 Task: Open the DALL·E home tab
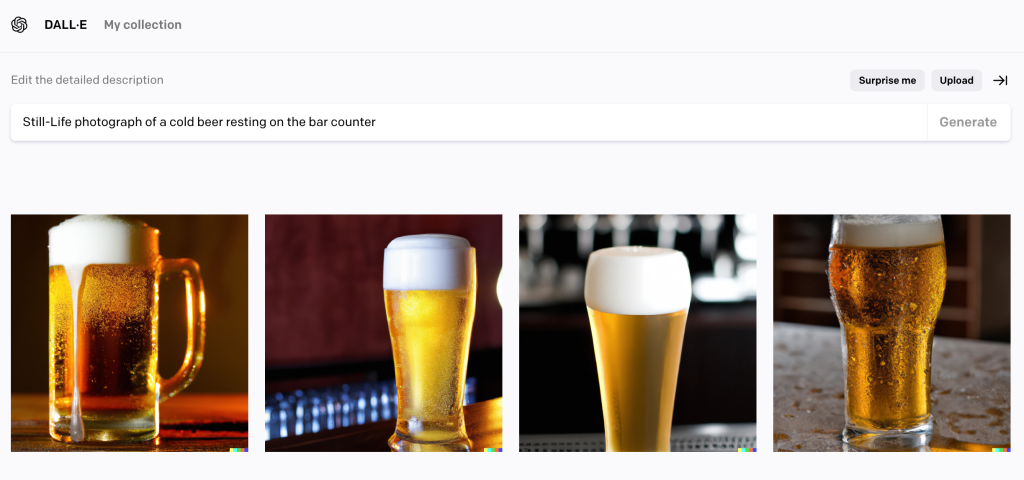tap(65, 25)
